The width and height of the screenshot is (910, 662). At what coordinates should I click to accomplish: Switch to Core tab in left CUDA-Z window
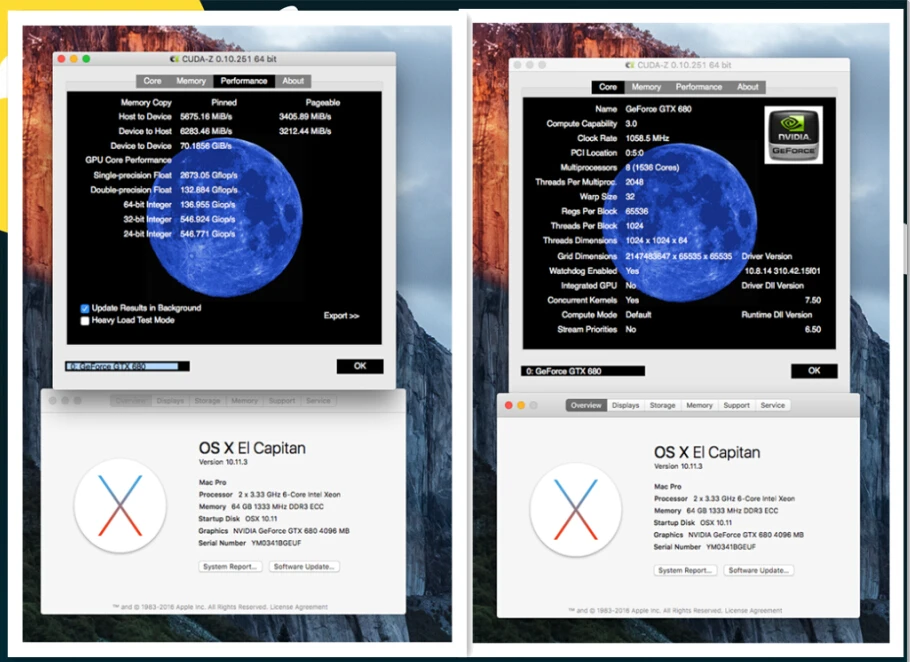tap(153, 81)
